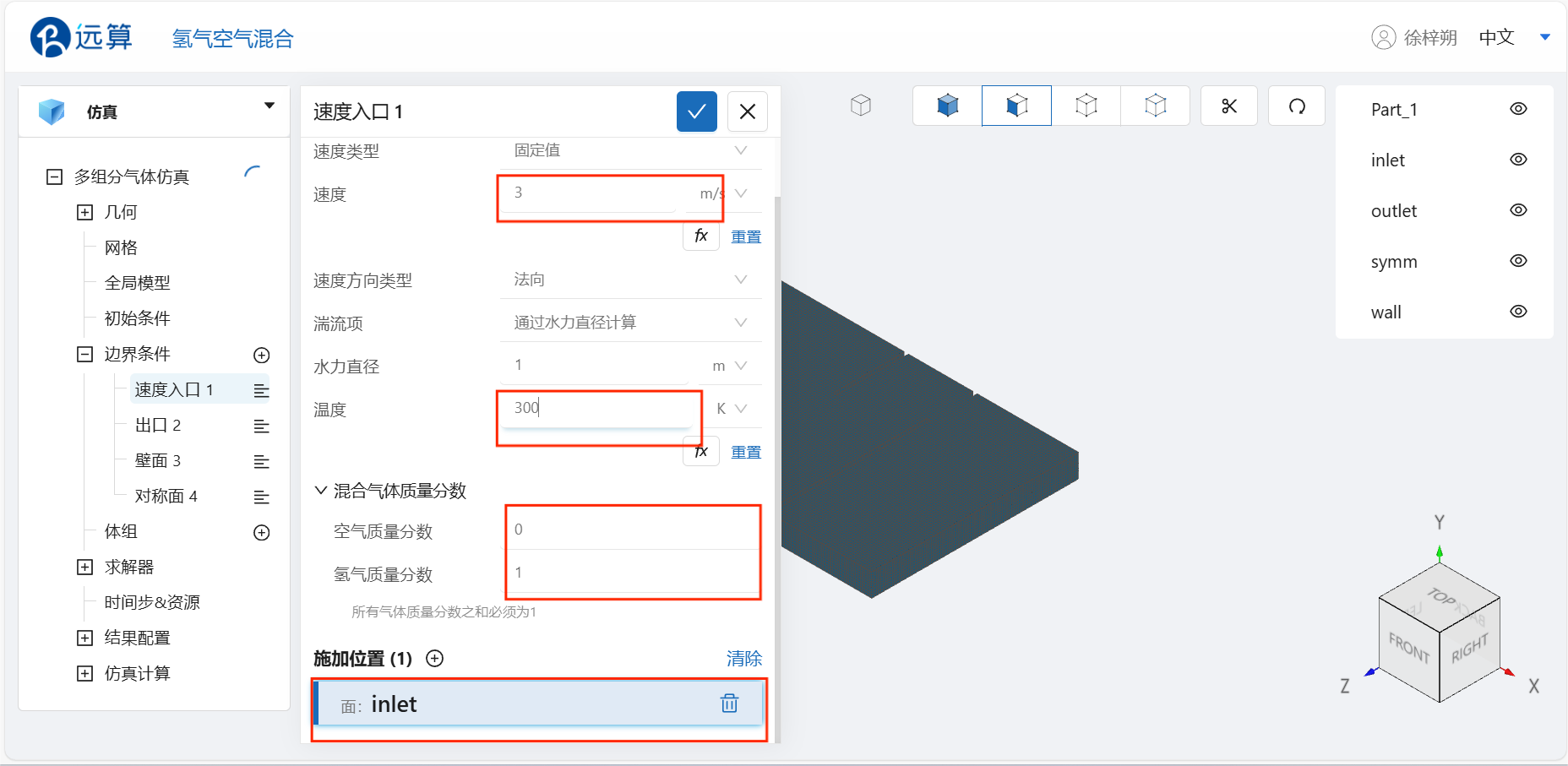Select 壁面 3 boundary item
1568x766 pixels.
click(x=158, y=460)
